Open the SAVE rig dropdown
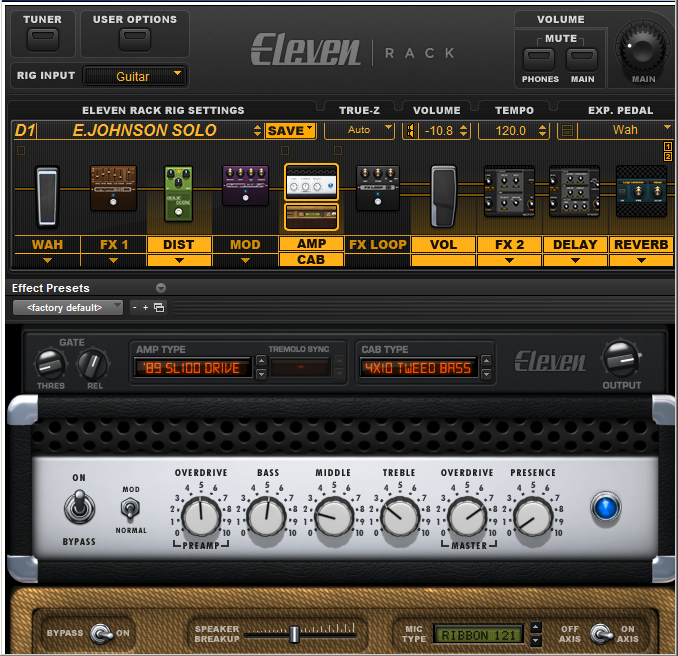The width and height of the screenshot is (678, 656). coord(290,131)
